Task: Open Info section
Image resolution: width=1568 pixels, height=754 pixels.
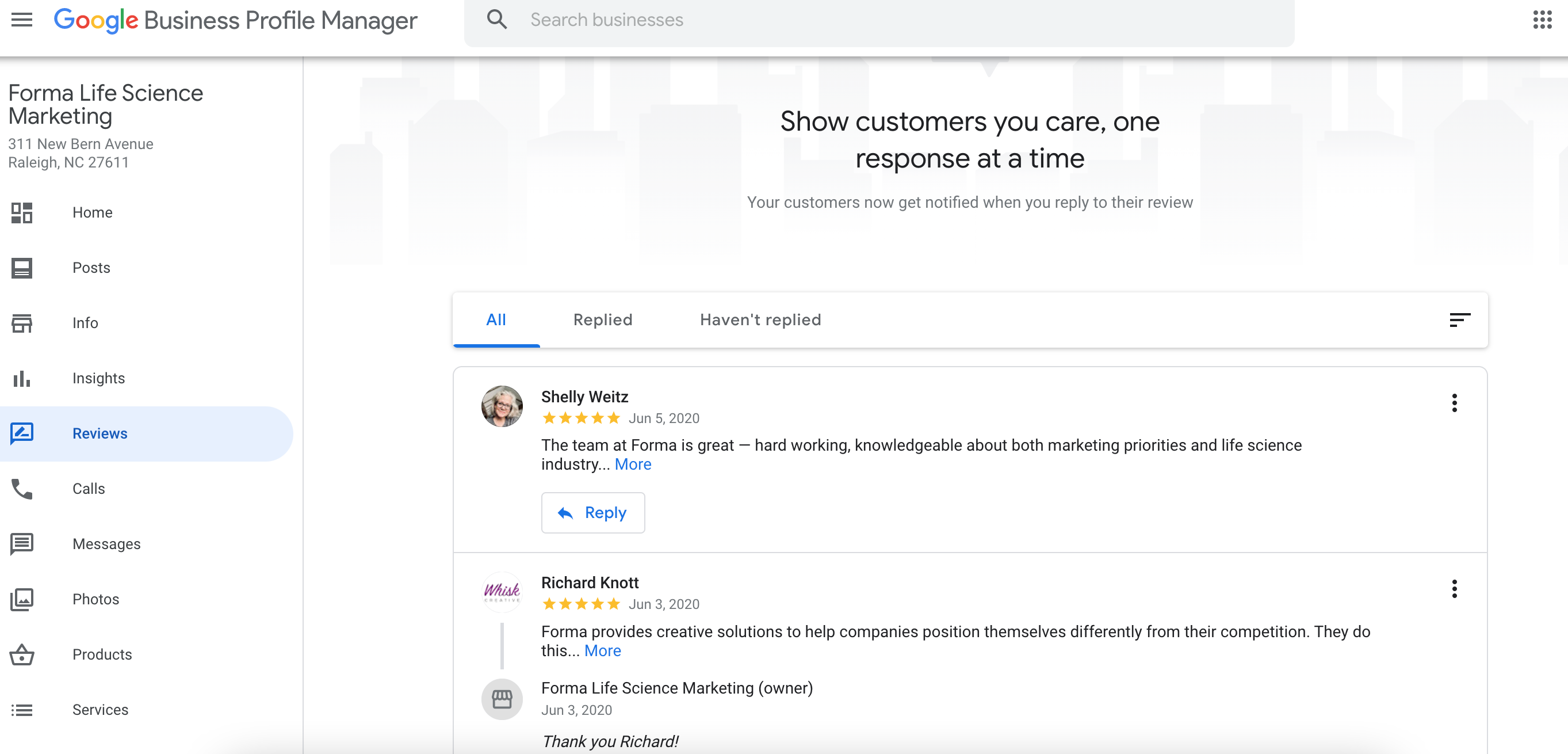Action: click(85, 323)
